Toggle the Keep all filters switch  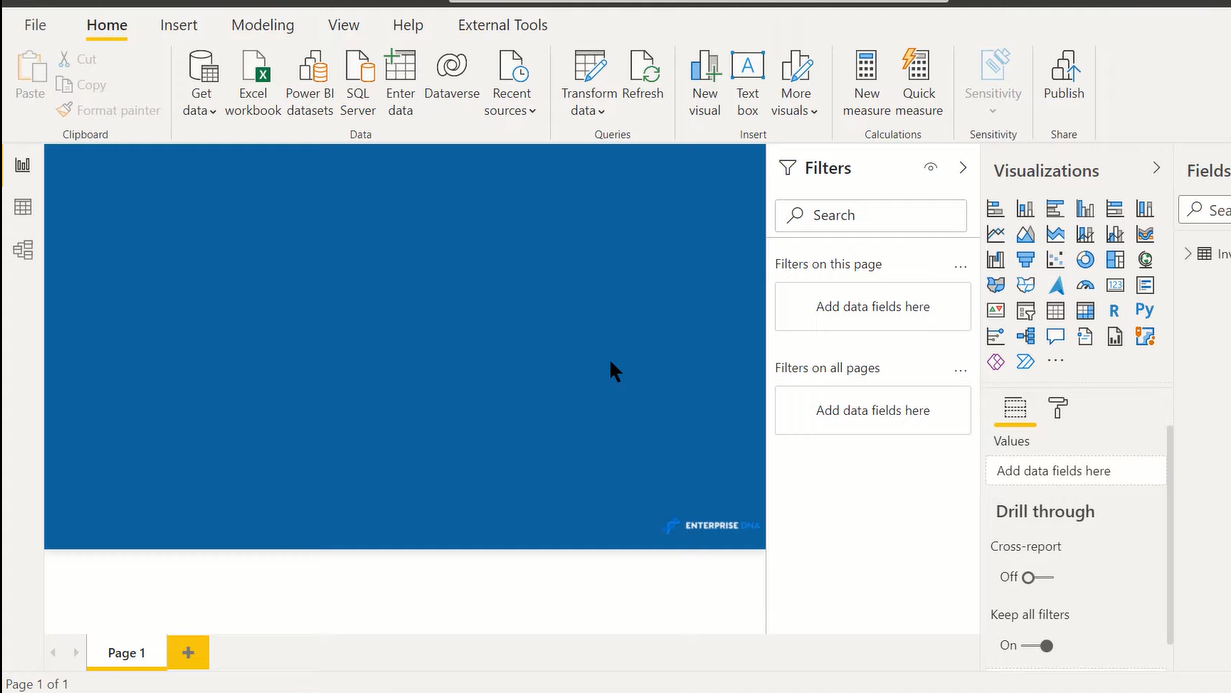(1037, 645)
